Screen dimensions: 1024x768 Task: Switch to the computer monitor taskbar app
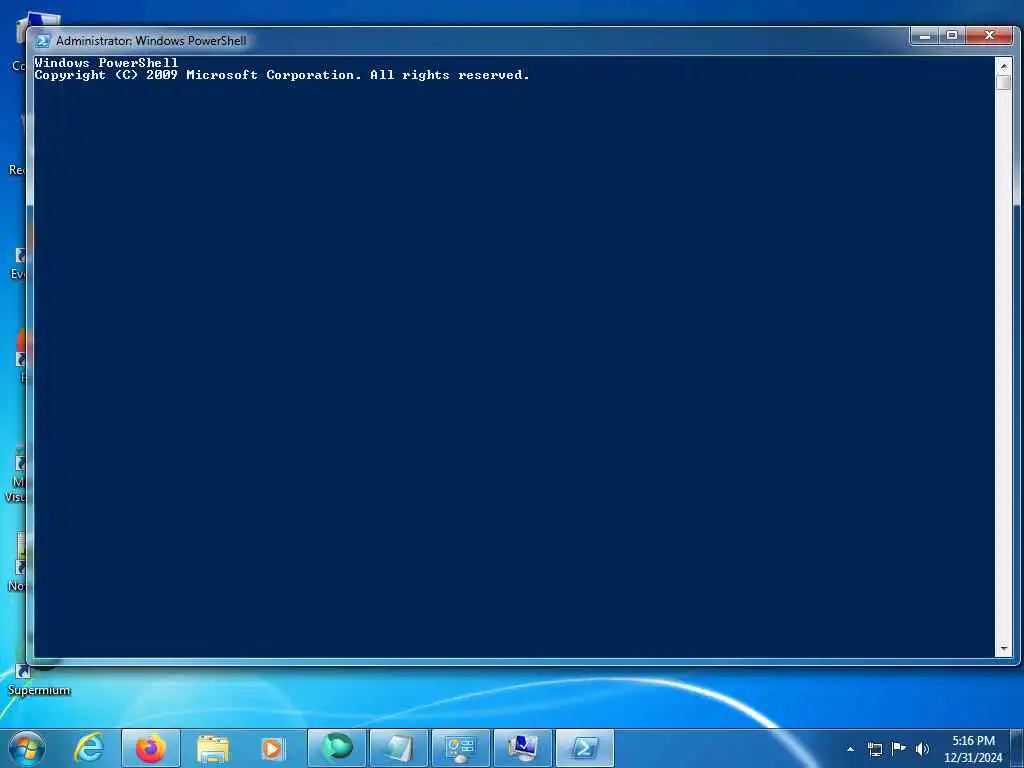[x=522, y=748]
